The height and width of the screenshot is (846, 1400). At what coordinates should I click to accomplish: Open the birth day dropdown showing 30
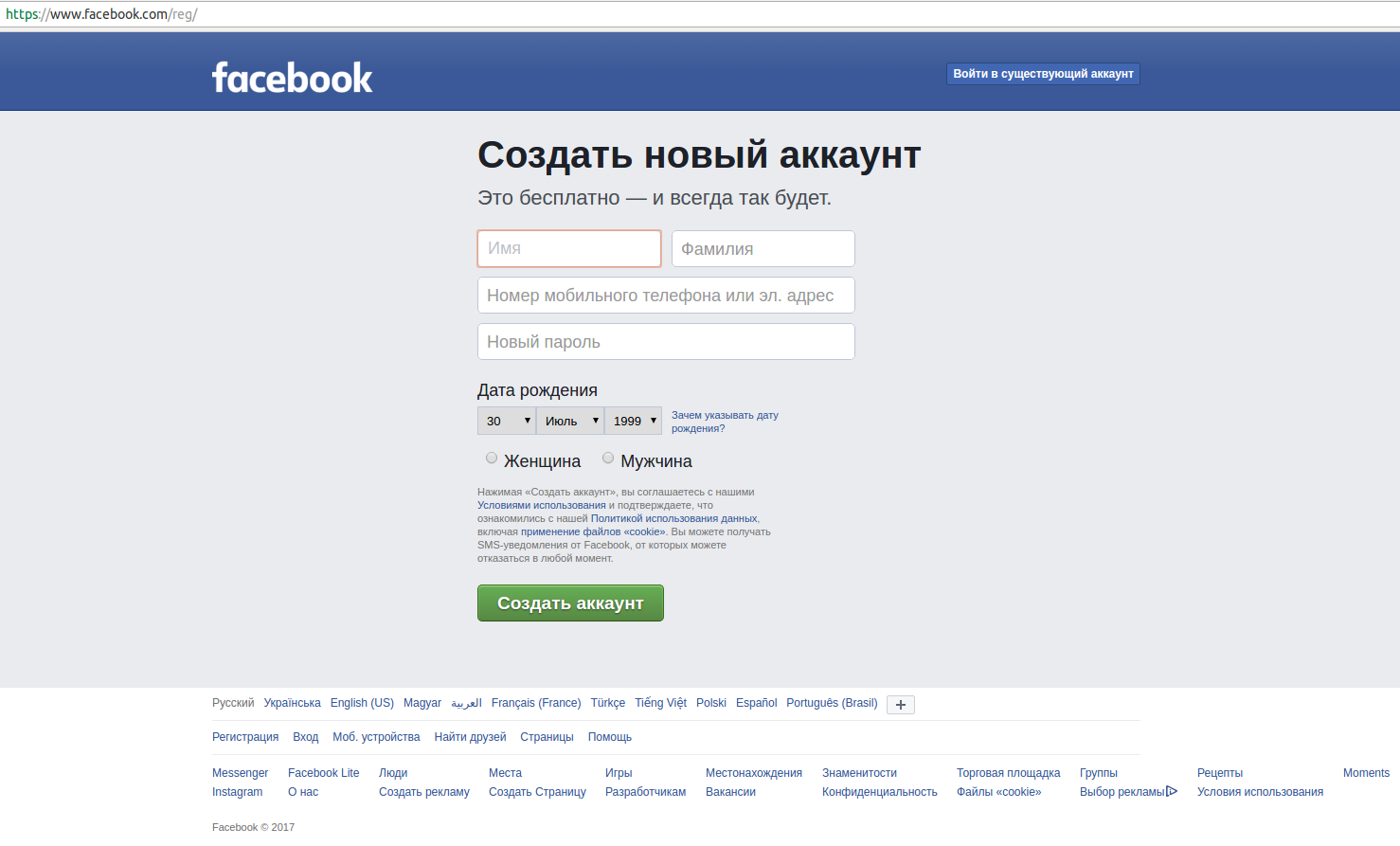507,421
